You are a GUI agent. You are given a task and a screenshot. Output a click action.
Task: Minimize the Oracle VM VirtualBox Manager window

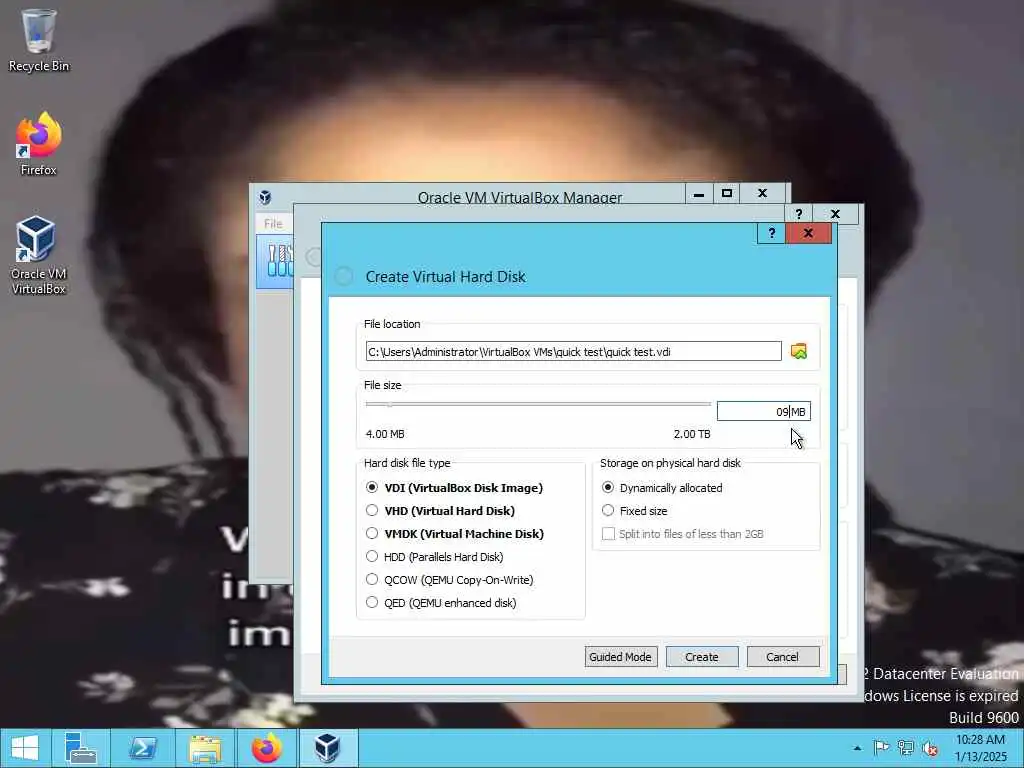(699, 194)
